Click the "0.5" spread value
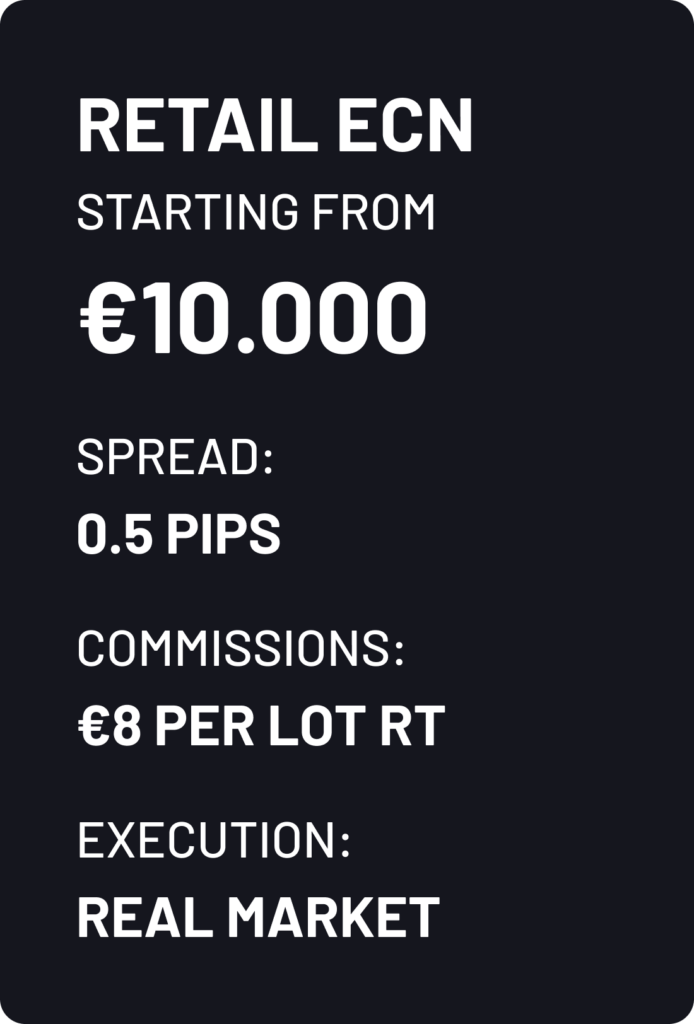694x1024 pixels. [x=114, y=536]
